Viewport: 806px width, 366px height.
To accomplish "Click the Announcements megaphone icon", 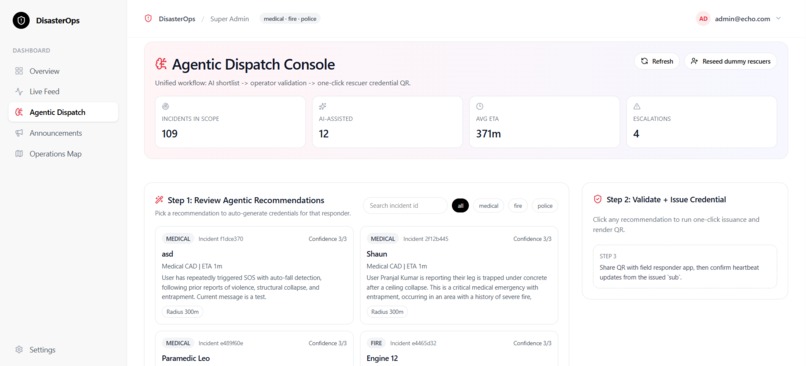I will [19, 133].
